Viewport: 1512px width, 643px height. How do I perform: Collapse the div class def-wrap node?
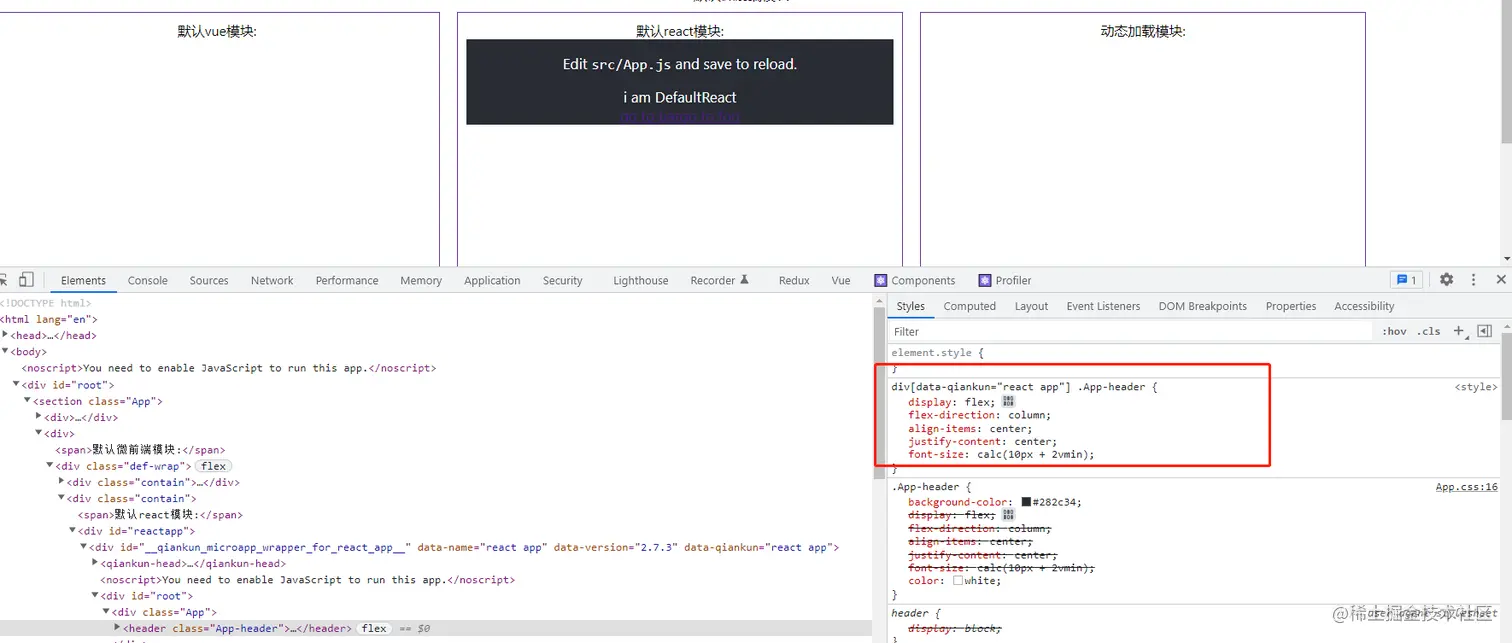49,466
